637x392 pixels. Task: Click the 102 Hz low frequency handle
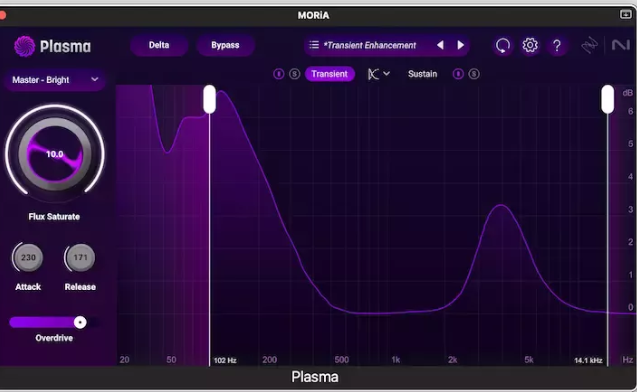coord(210,99)
